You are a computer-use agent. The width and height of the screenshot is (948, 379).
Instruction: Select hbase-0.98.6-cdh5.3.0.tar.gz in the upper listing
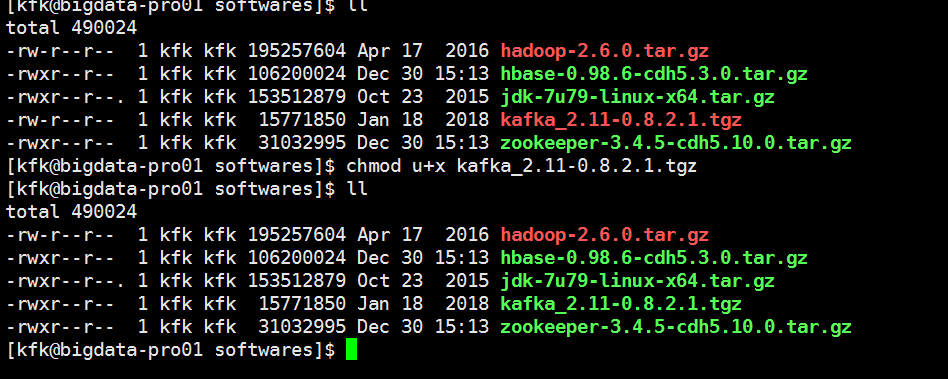[654, 74]
